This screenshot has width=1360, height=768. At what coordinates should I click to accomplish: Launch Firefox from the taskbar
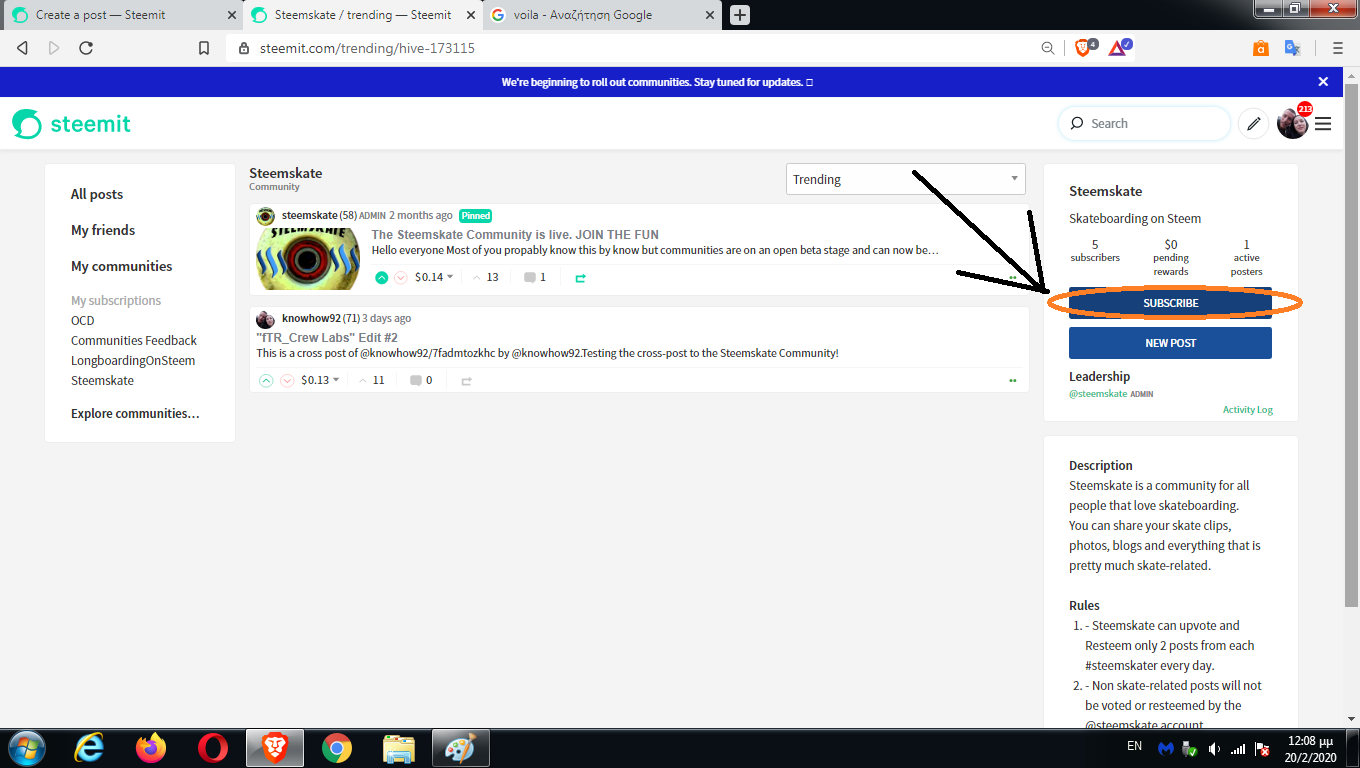(x=151, y=748)
